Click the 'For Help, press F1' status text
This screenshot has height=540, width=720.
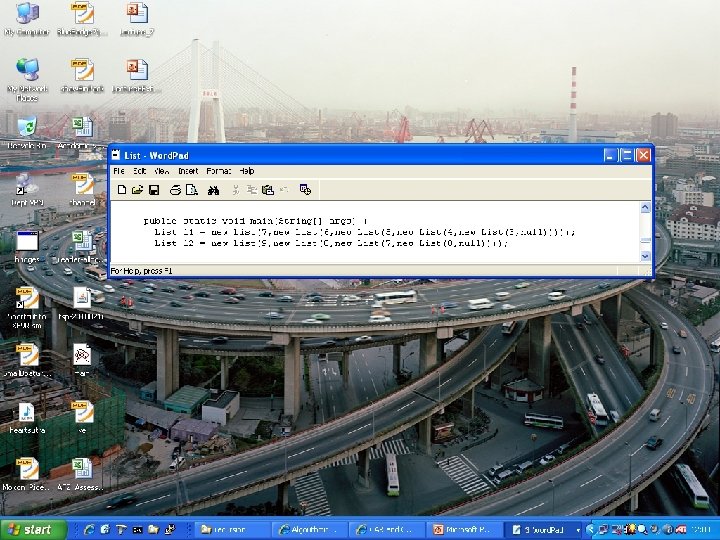141,271
